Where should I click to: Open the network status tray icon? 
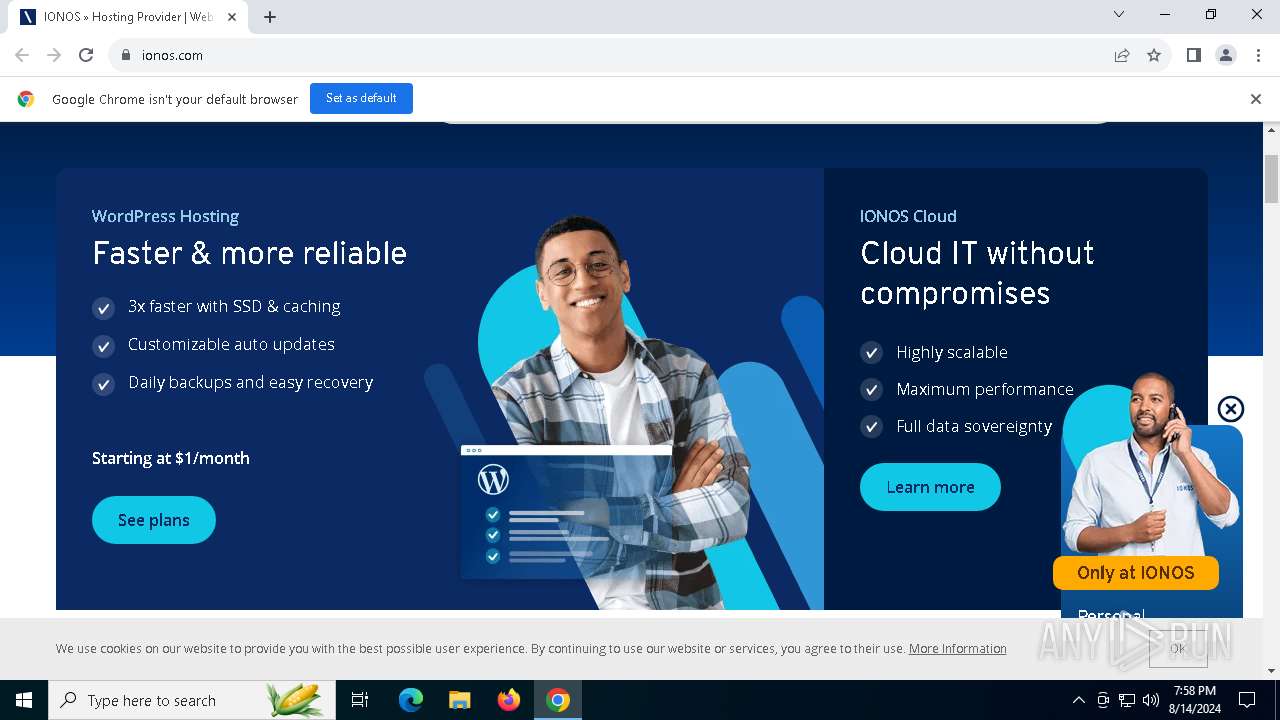[1127, 700]
